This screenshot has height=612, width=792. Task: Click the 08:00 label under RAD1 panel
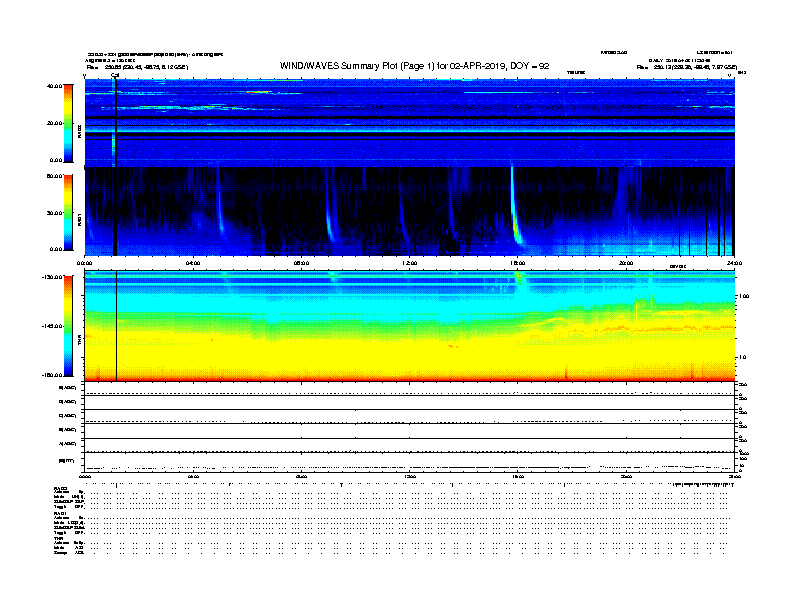tap(301, 263)
